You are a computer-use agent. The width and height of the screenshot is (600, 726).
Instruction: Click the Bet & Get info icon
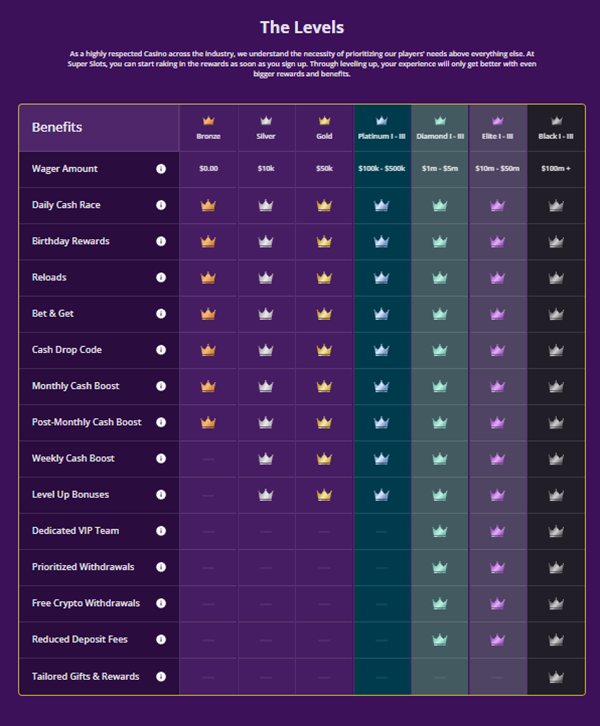point(161,314)
